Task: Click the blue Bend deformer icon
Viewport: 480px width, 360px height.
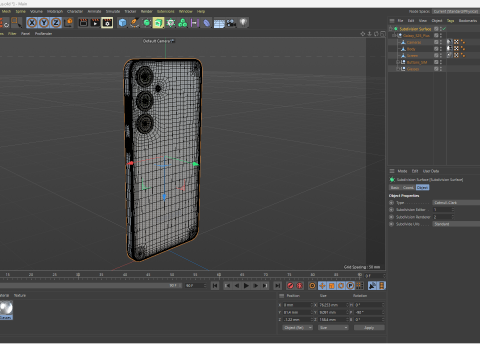Action: [207, 23]
